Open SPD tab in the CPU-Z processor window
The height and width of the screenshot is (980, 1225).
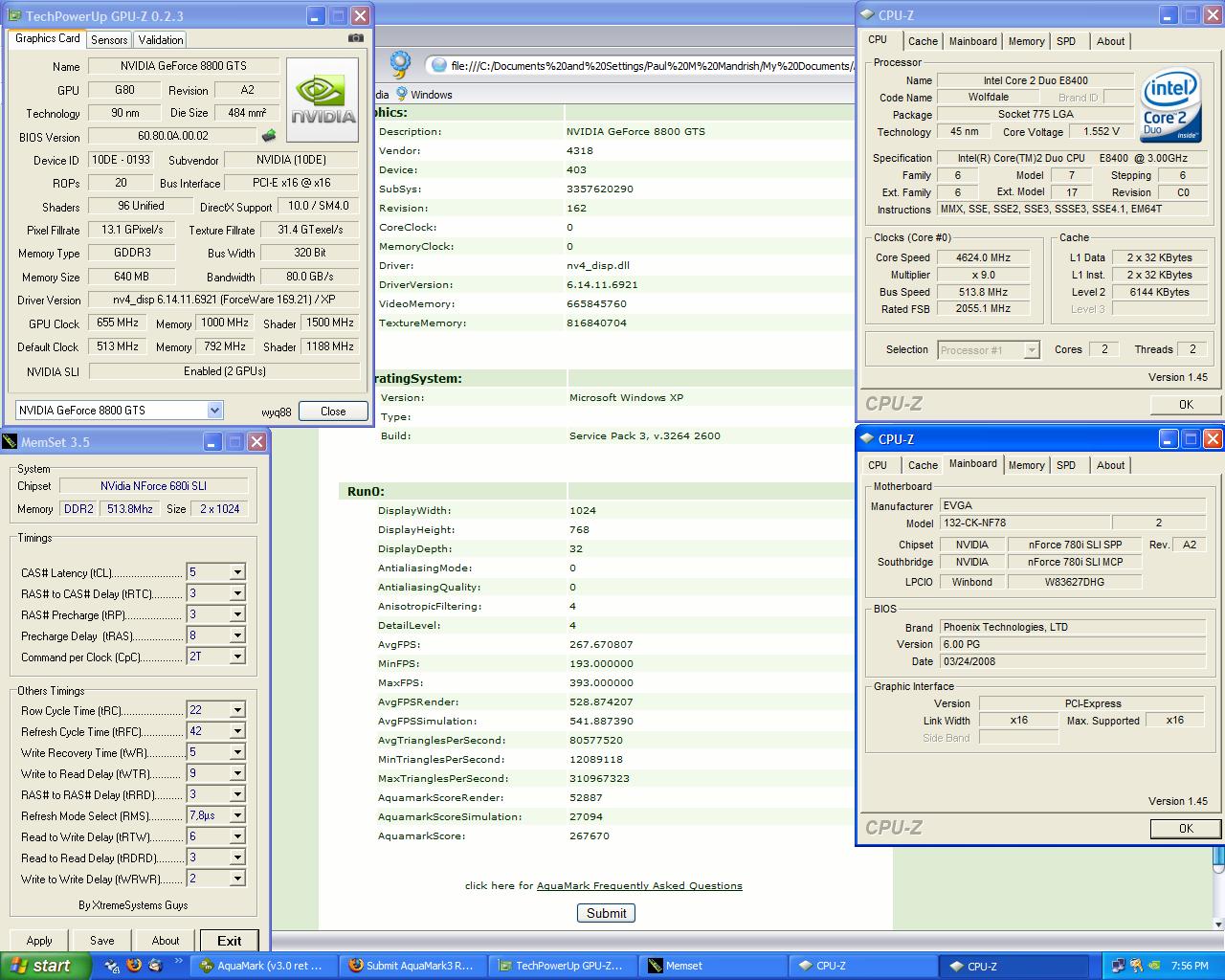pos(1066,41)
